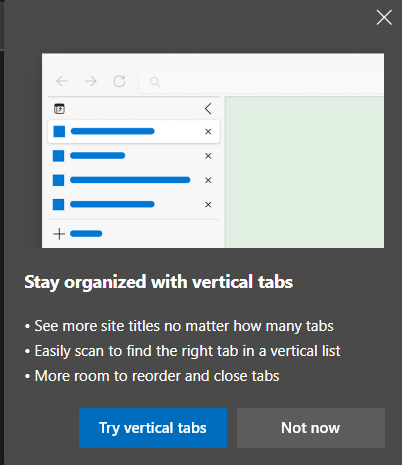Click the refresh icon in illustration
The height and width of the screenshot is (465, 402).
point(119,81)
